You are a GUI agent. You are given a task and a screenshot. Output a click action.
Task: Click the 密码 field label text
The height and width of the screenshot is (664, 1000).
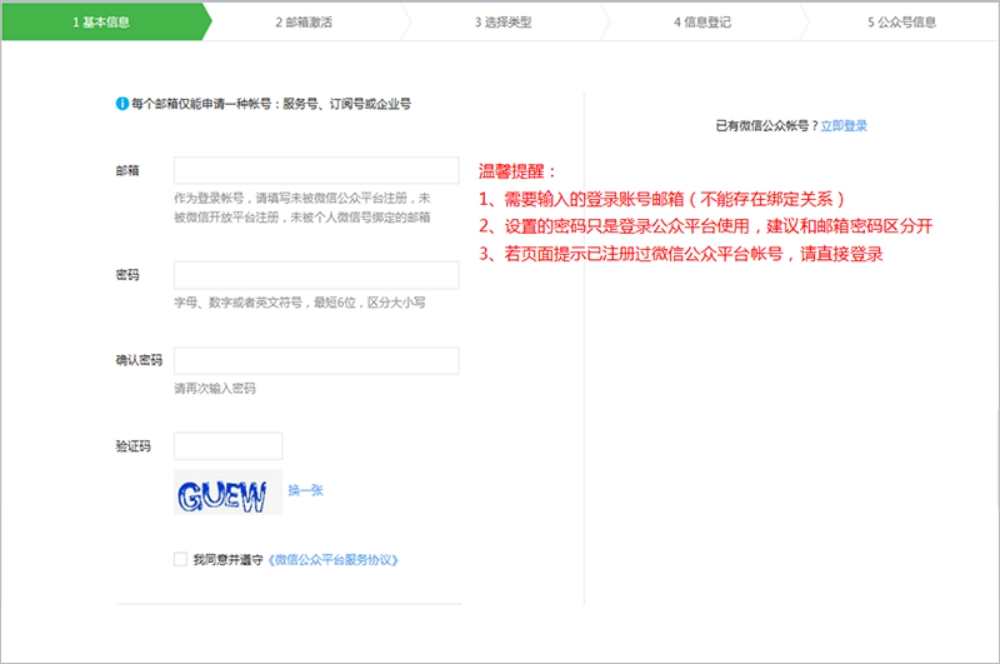[x=126, y=274]
